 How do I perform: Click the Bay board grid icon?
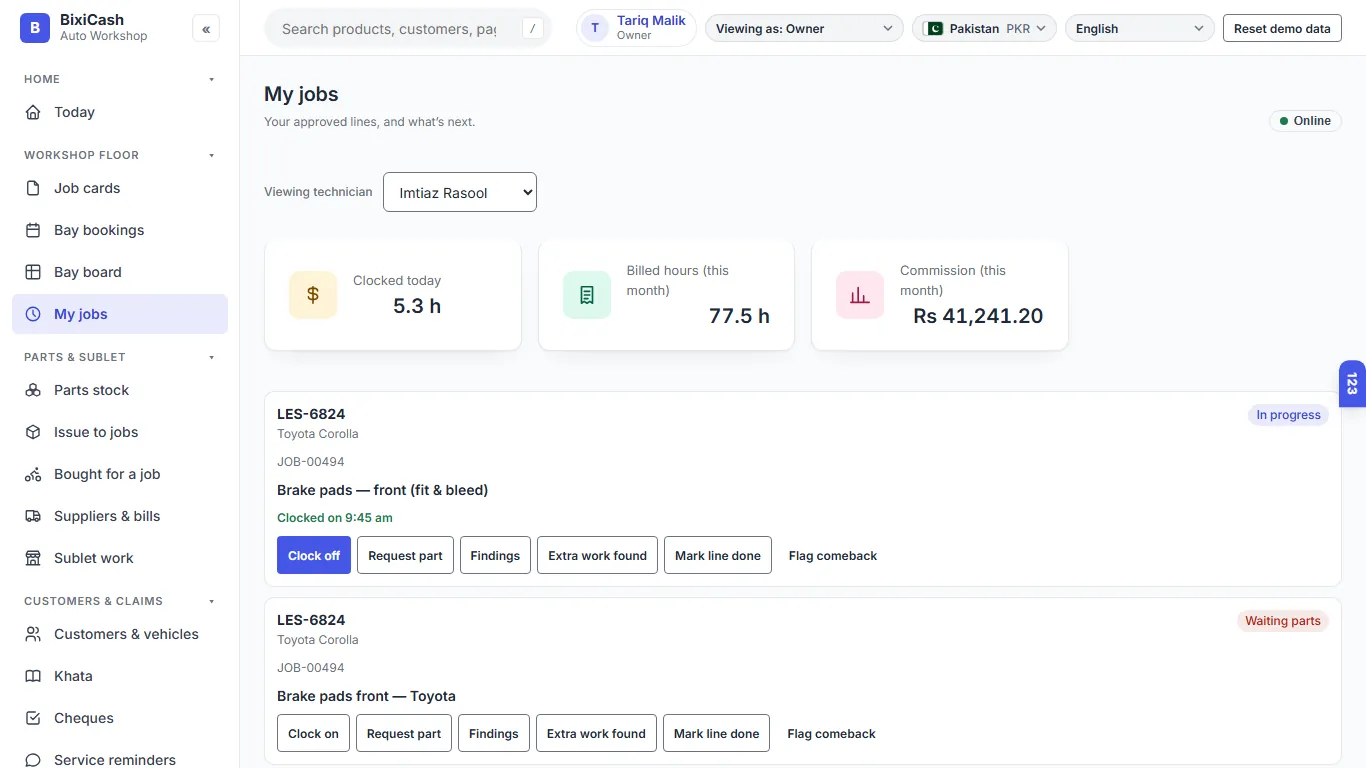tap(33, 272)
